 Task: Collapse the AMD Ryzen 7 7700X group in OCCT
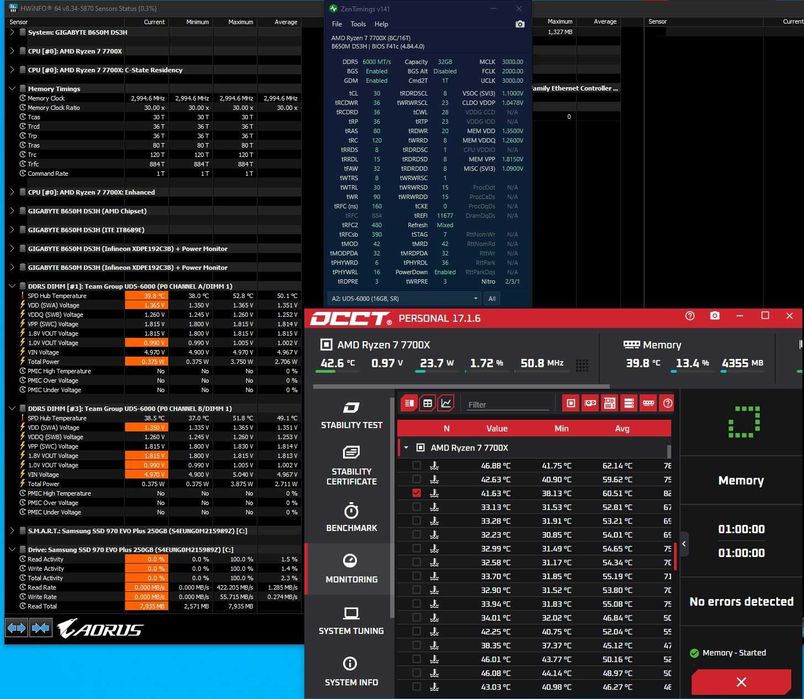pyautogui.click(x=406, y=448)
